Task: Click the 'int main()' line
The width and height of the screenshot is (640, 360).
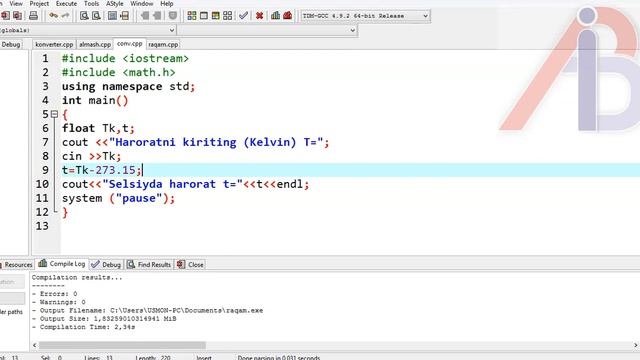Action: click(95, 100)
